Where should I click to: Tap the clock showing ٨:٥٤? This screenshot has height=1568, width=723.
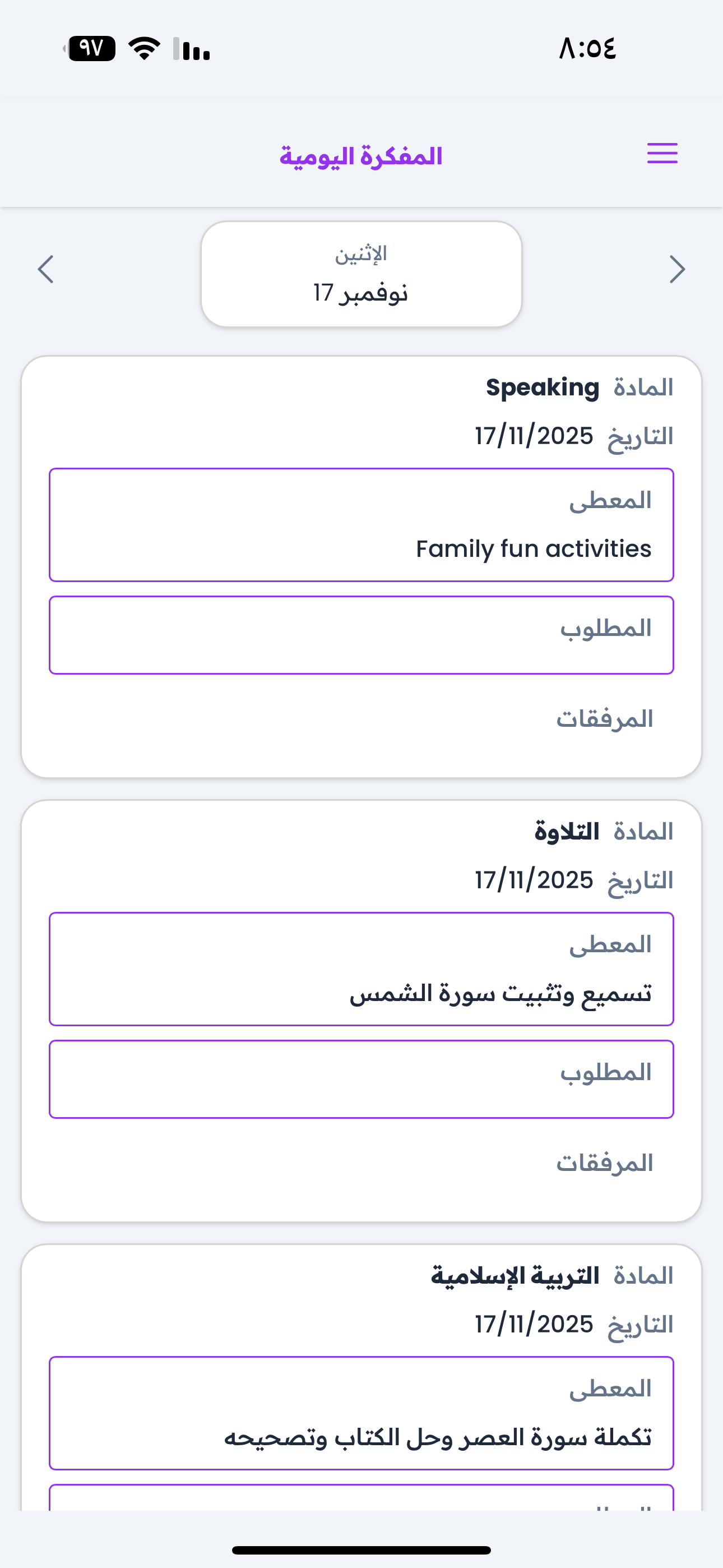(x=587, y=48)
